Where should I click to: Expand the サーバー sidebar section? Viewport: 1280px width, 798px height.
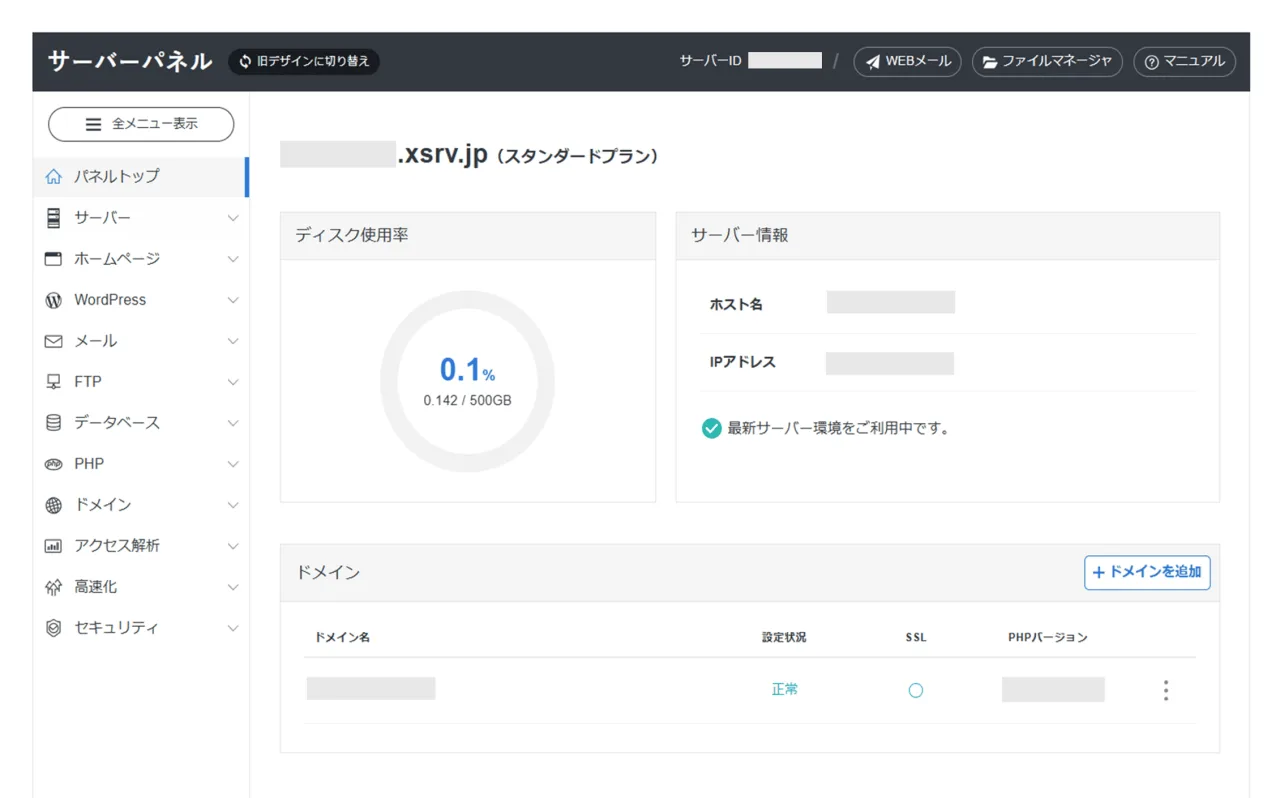click(x=233, y=217)
